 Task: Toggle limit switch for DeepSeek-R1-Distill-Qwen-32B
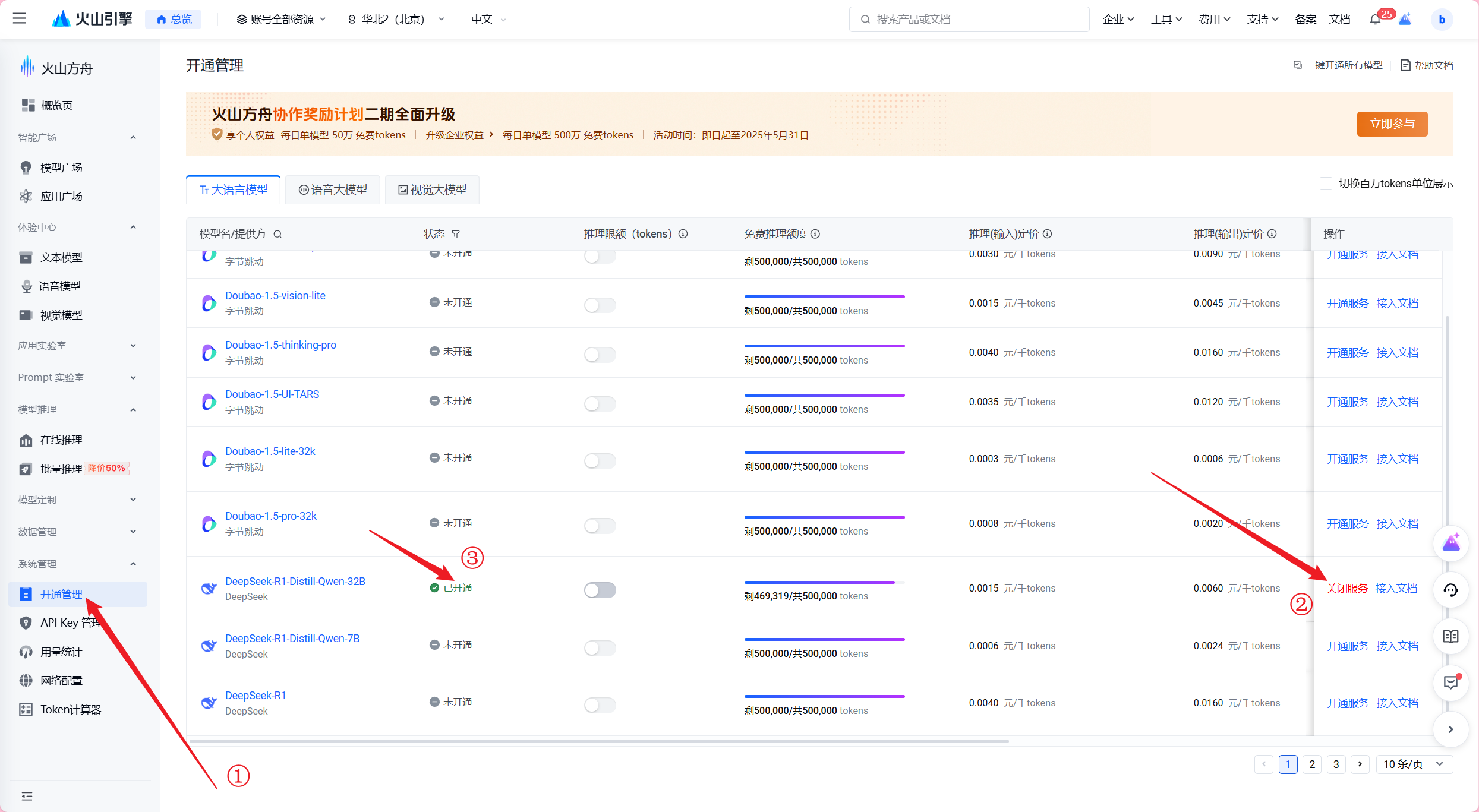600,590
